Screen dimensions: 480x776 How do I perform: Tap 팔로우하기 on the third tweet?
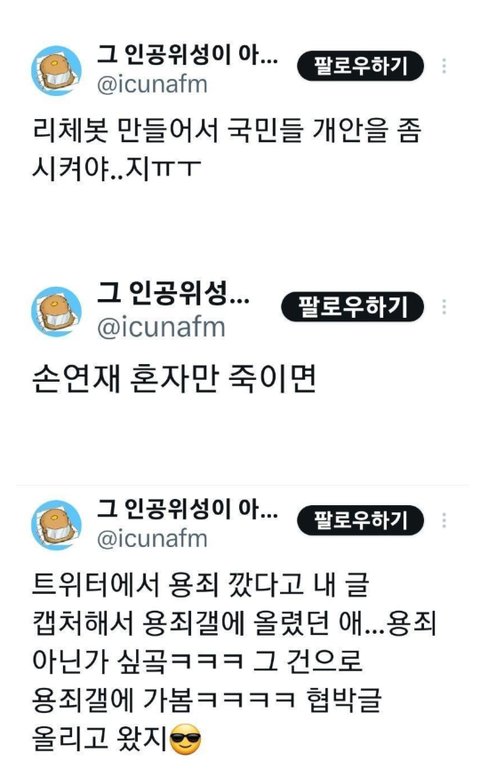(x=360, y=520)
